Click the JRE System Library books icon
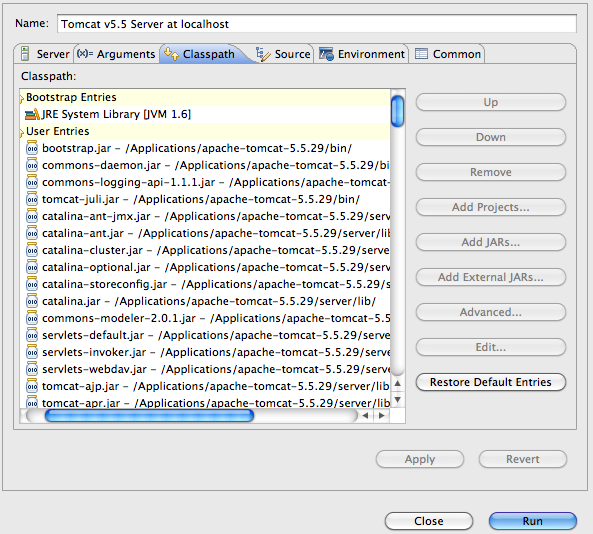Viewport: 593px width, 534px height. point(32,114)
